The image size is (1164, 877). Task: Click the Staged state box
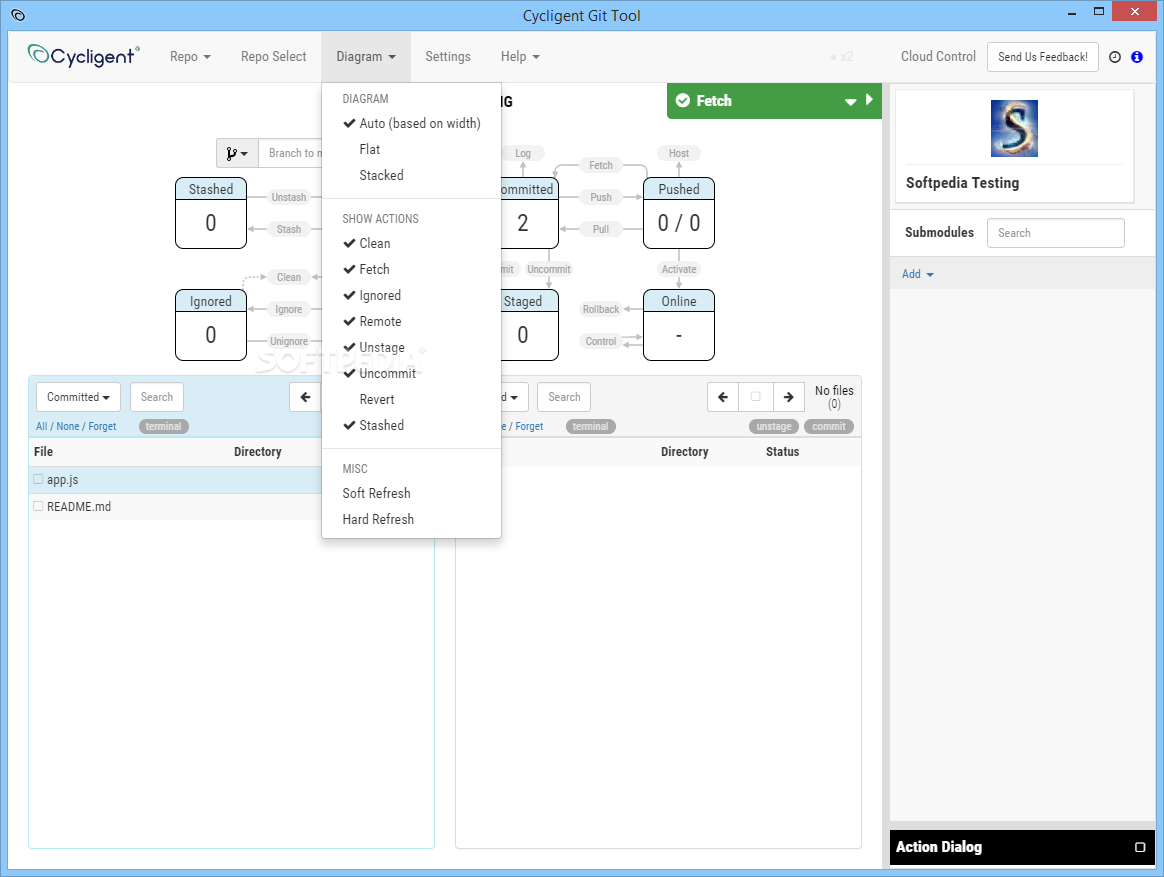[529, 325]
